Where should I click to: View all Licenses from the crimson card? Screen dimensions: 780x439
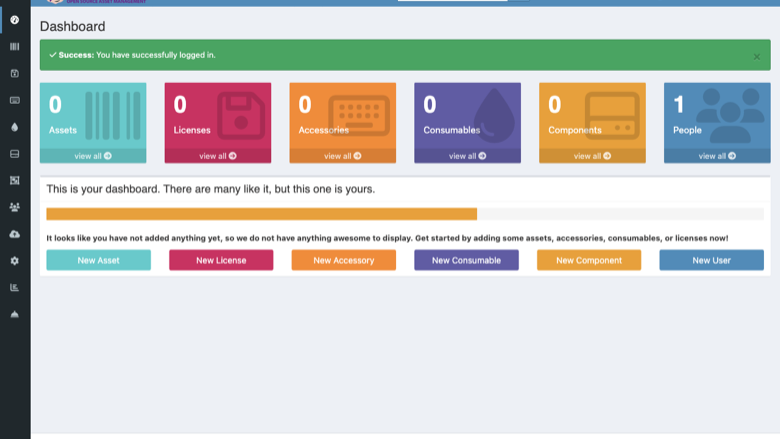coord(218,156)
